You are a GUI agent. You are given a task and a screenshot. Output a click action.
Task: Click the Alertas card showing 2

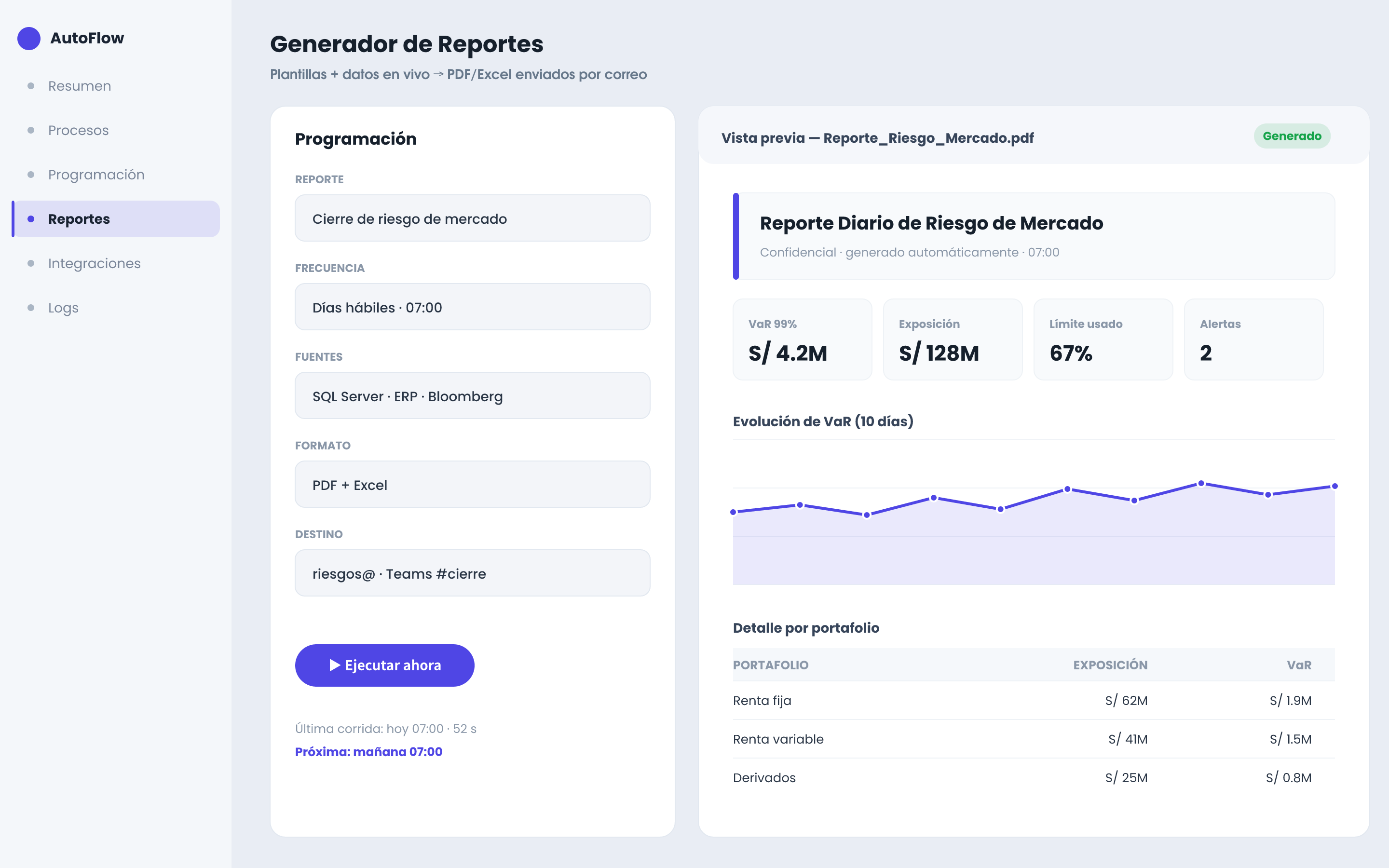1253,339
